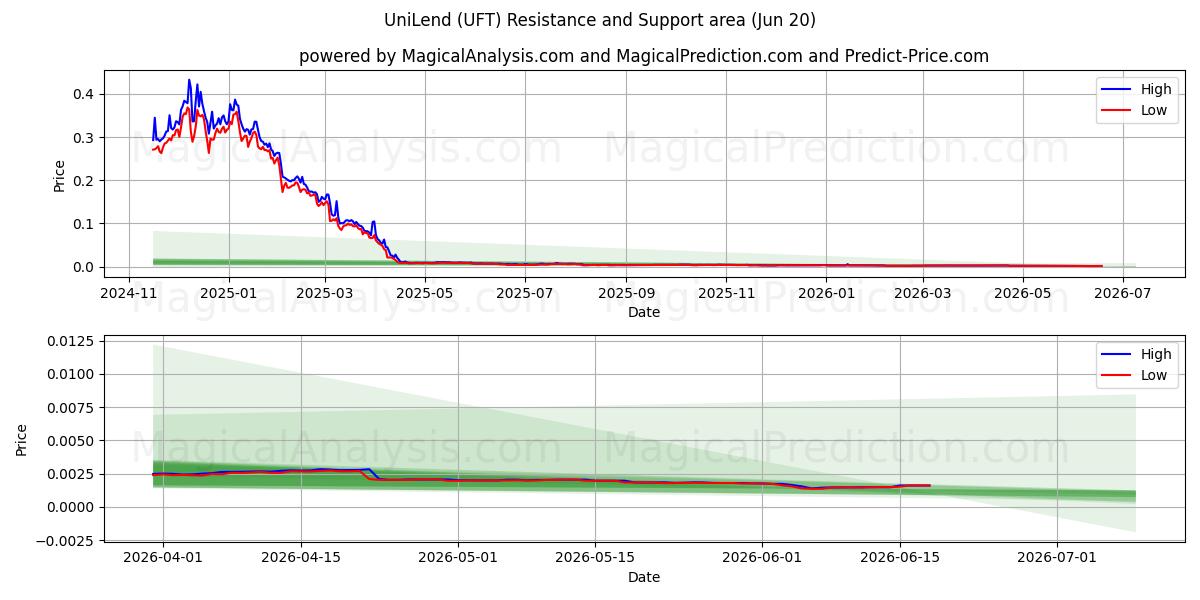Click the "2025-03" x-axis tick label
The width and height of the screenshot is (1200, 600).
[x=325, y=292]
